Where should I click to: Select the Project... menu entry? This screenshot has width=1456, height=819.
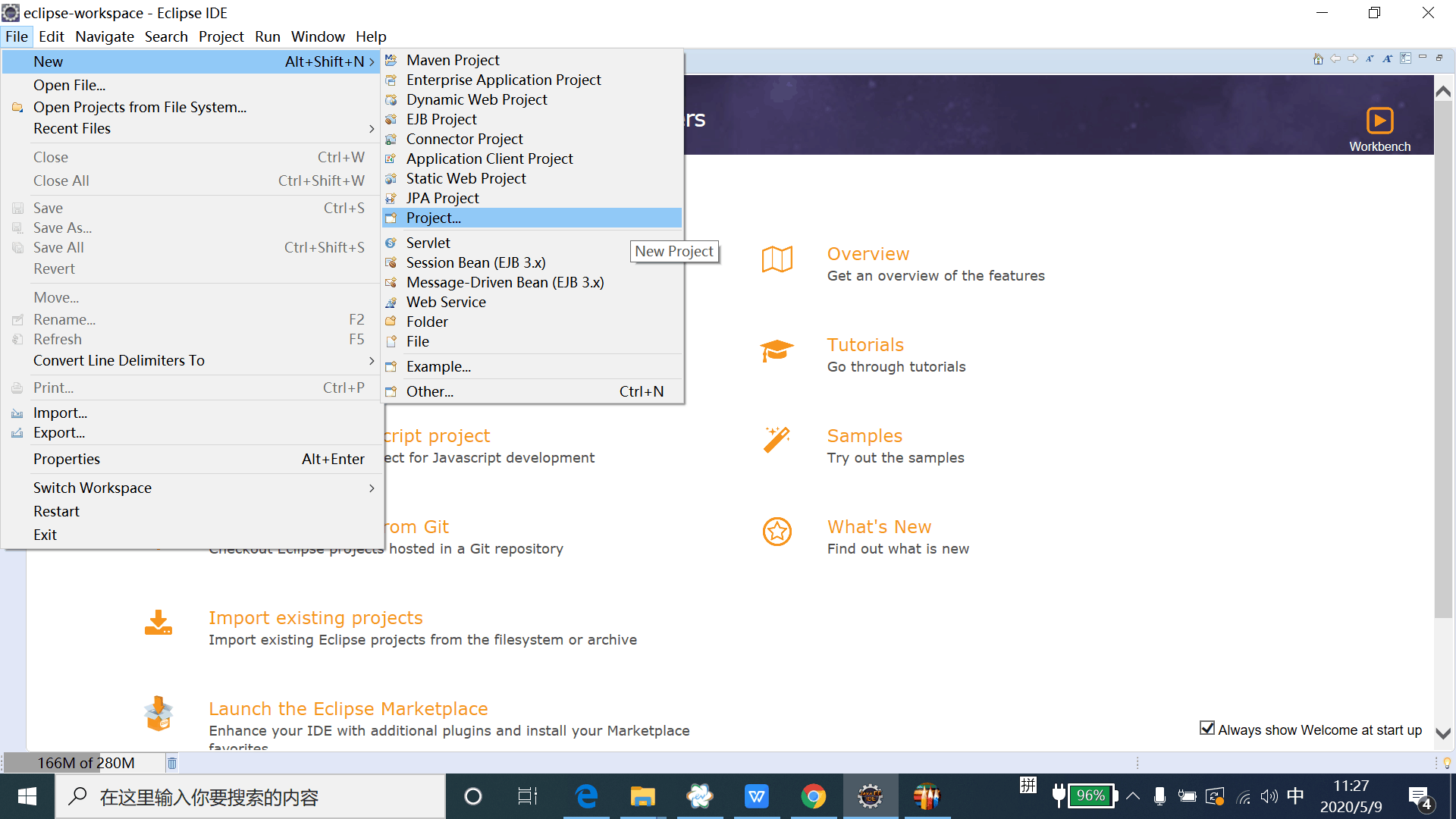click(532, 218)
